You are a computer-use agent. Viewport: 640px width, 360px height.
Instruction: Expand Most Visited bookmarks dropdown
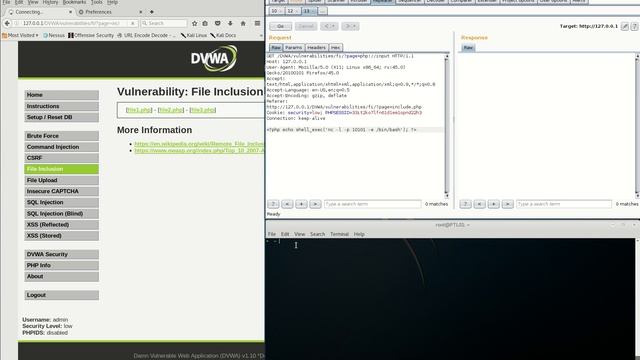tap(20, 36)
